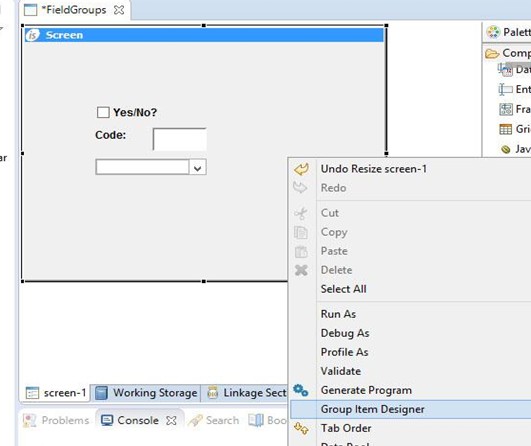Select the Java Bean palette component
531x446 pixels.
(x=515, y=149)
